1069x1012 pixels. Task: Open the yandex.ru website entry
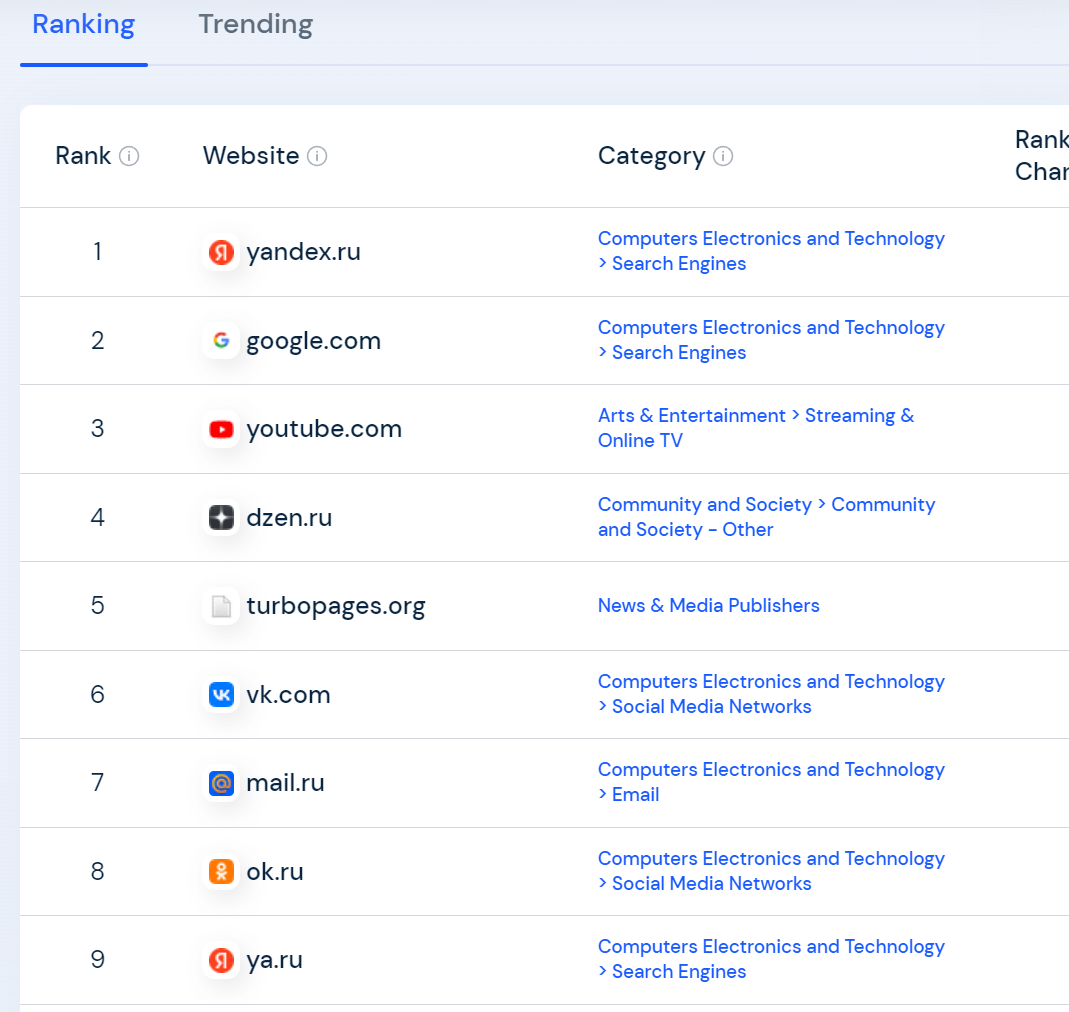coord(303,252)
